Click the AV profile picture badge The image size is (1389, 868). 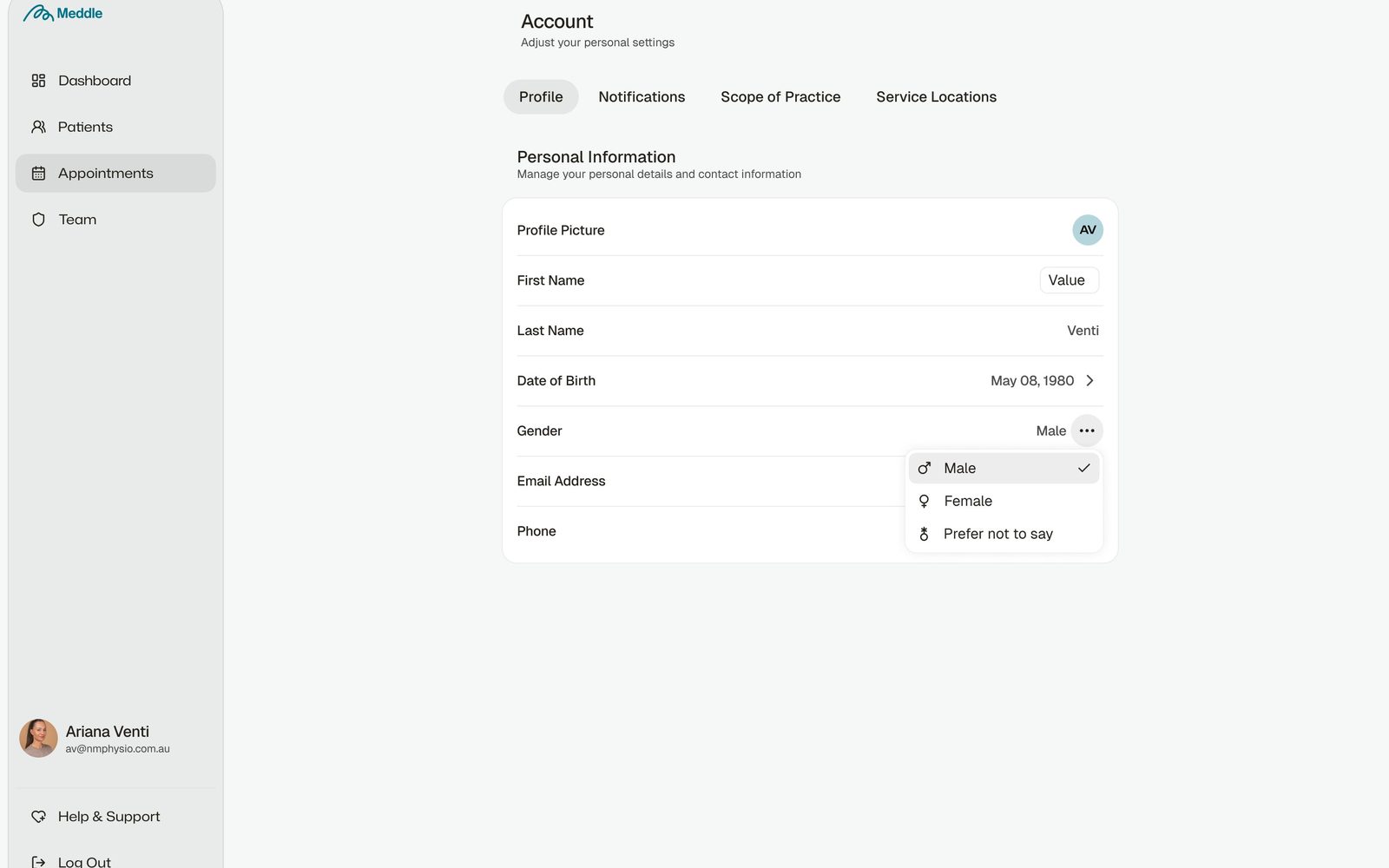(1088, 230)
